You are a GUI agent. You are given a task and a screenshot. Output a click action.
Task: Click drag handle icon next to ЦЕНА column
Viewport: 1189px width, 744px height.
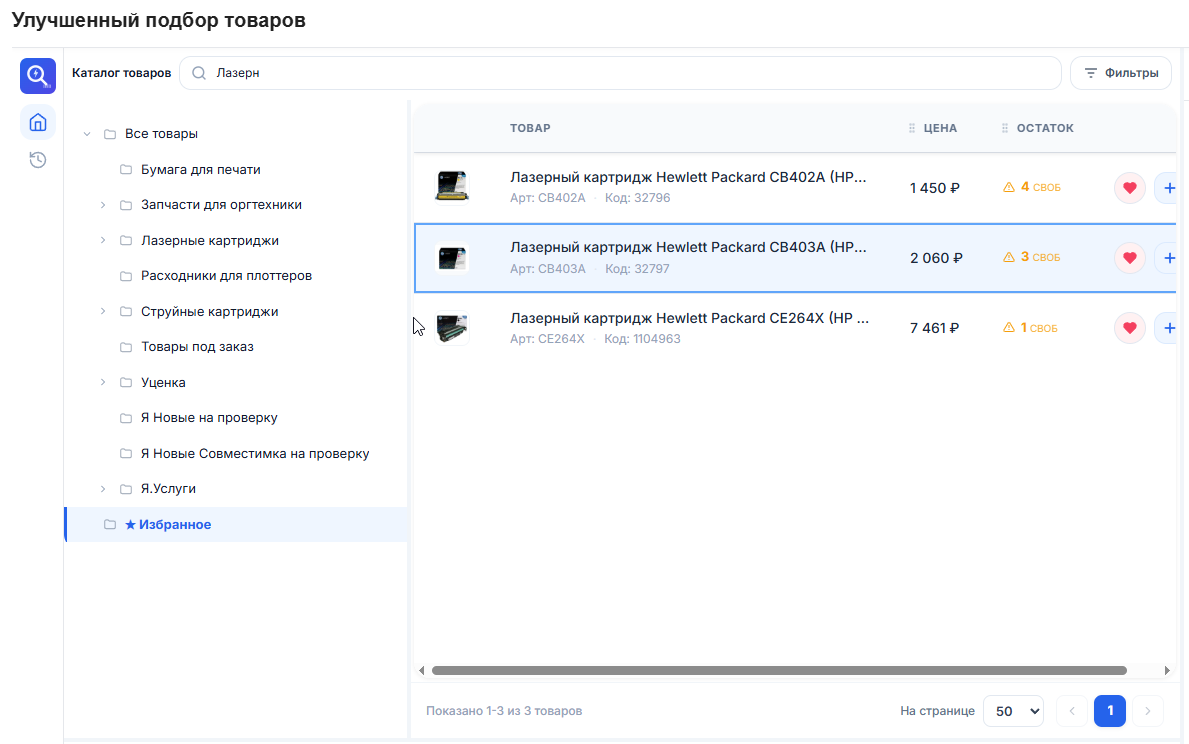(x=911, y=128)
